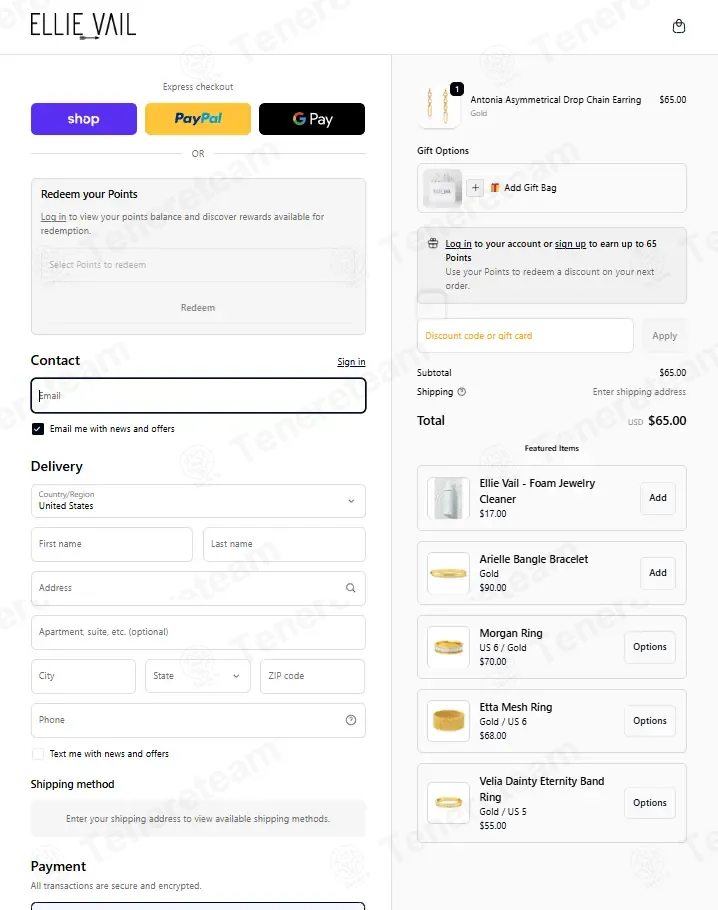Check Text me with news and offers
The image size is (718, 910).
(x=38, y=754)
